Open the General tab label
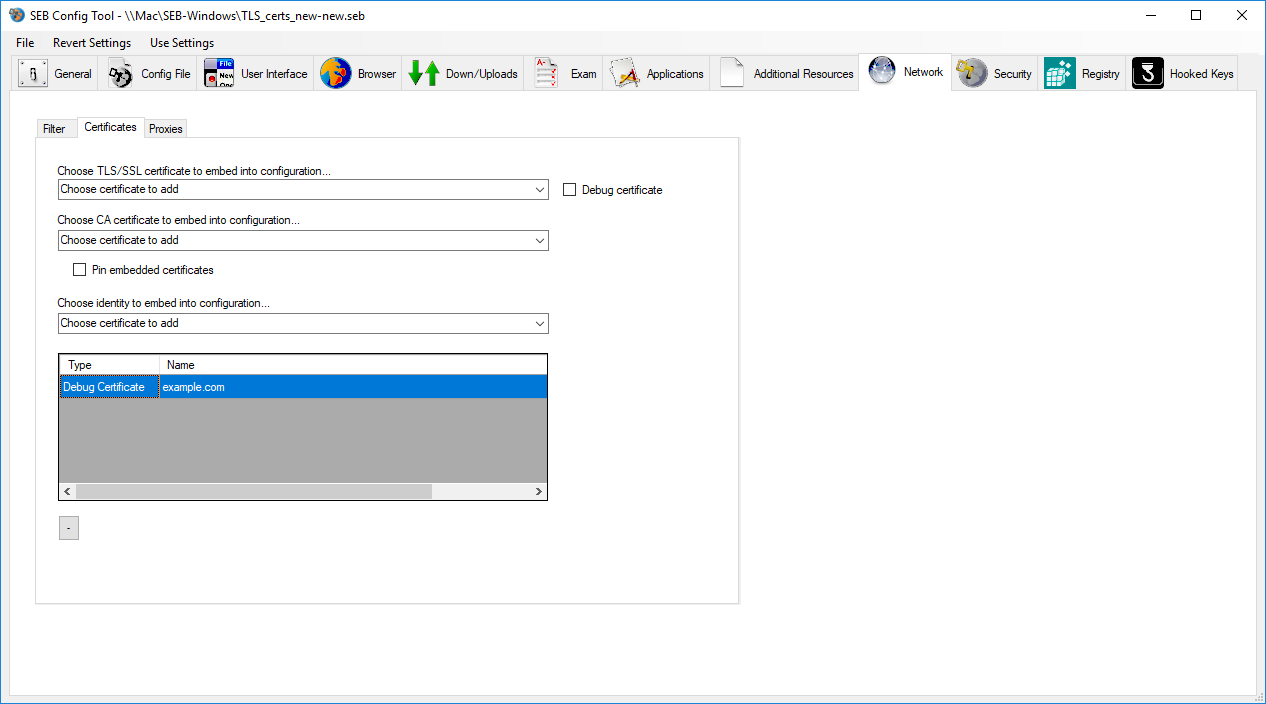The height and width of the screenshot is (704, 1266). coord(73,74)
